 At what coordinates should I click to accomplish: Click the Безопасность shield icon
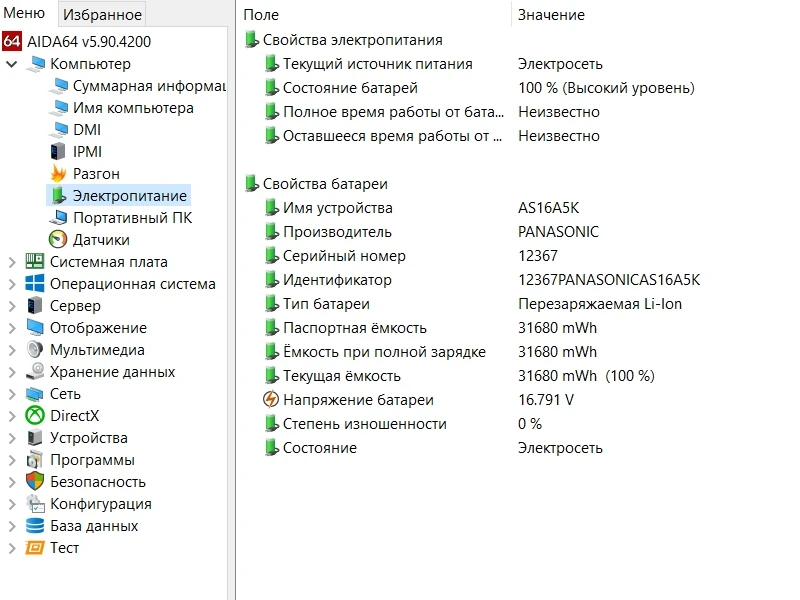tap(35, 481)
